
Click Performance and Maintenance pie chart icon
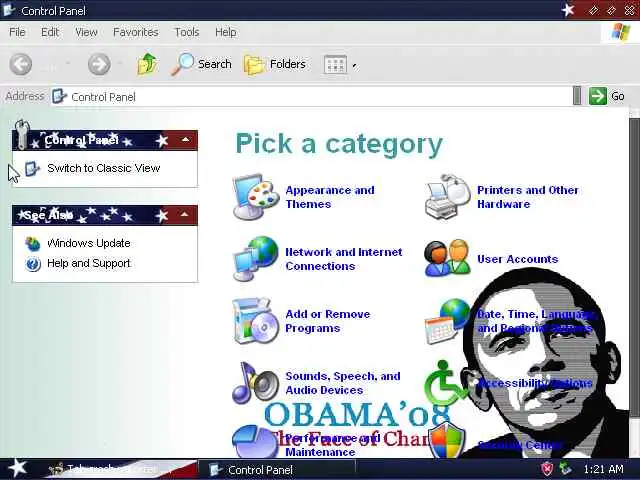[x=256, y=442]
